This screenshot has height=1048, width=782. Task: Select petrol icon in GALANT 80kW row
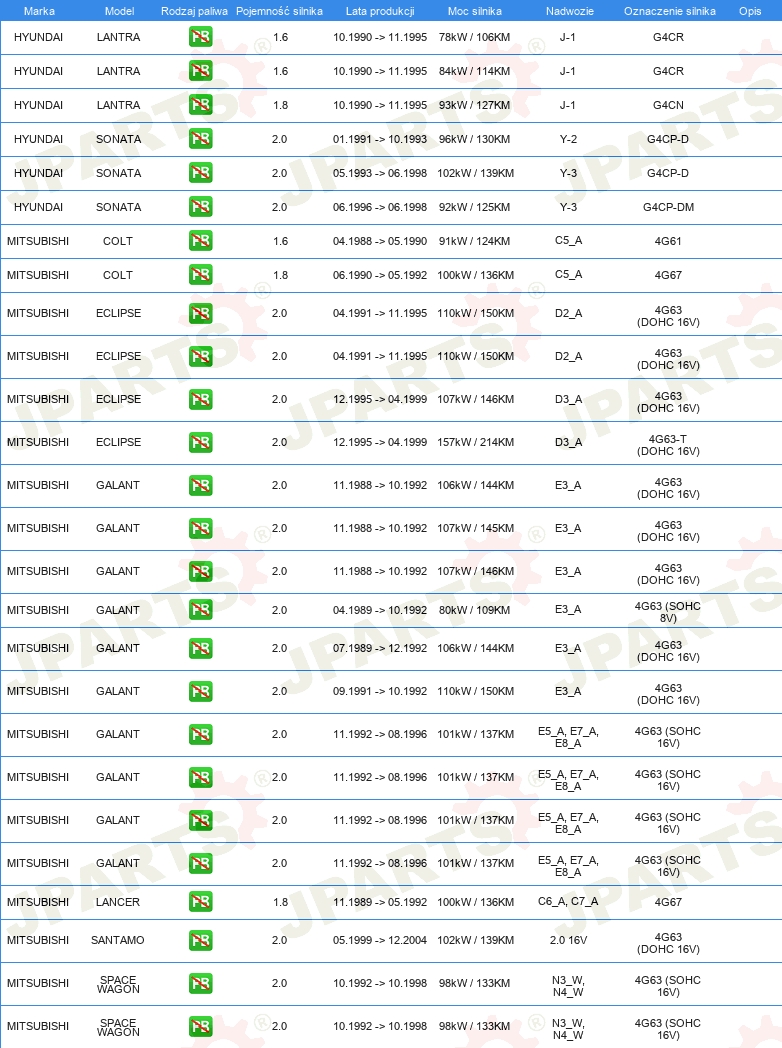pos(201,610)
